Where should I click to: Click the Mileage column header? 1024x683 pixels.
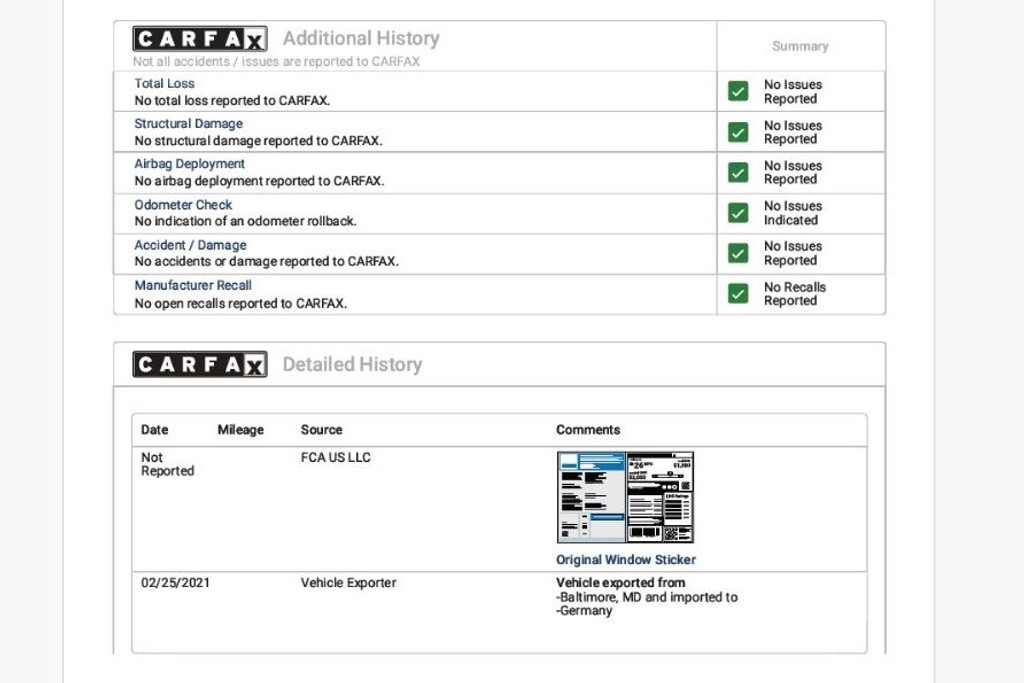tap(241, 430)
